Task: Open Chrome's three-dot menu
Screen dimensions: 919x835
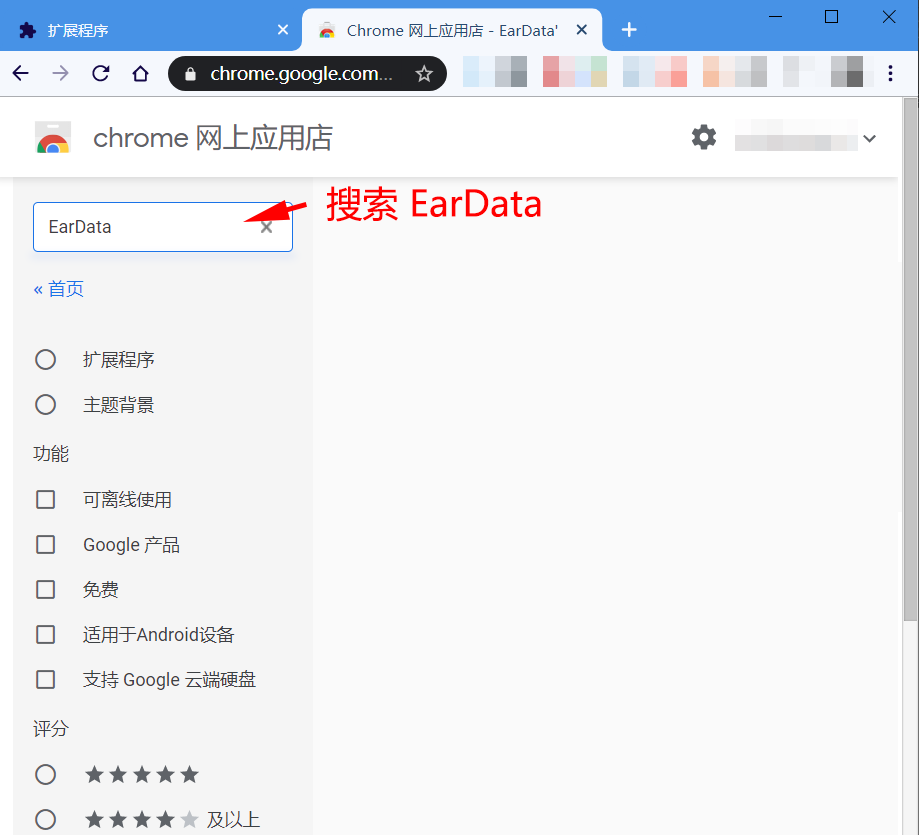Action: coord(890,73)
